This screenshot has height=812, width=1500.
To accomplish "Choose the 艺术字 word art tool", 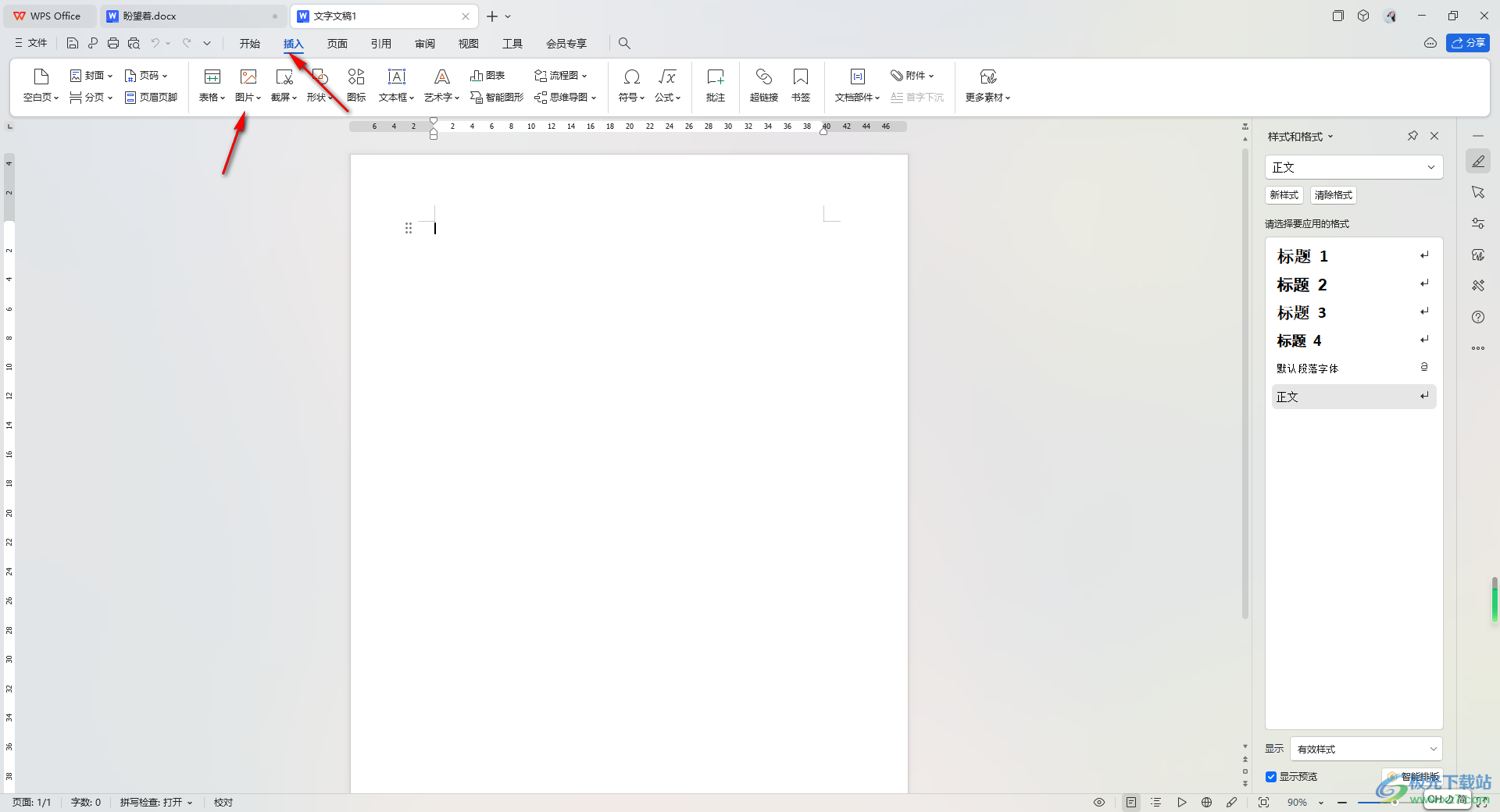I will pos(441,85).
